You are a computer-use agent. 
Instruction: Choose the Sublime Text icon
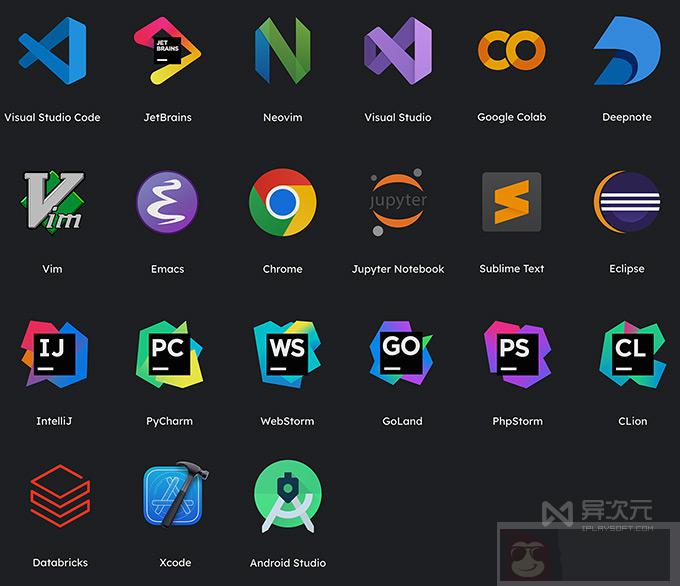coord(512,202)
